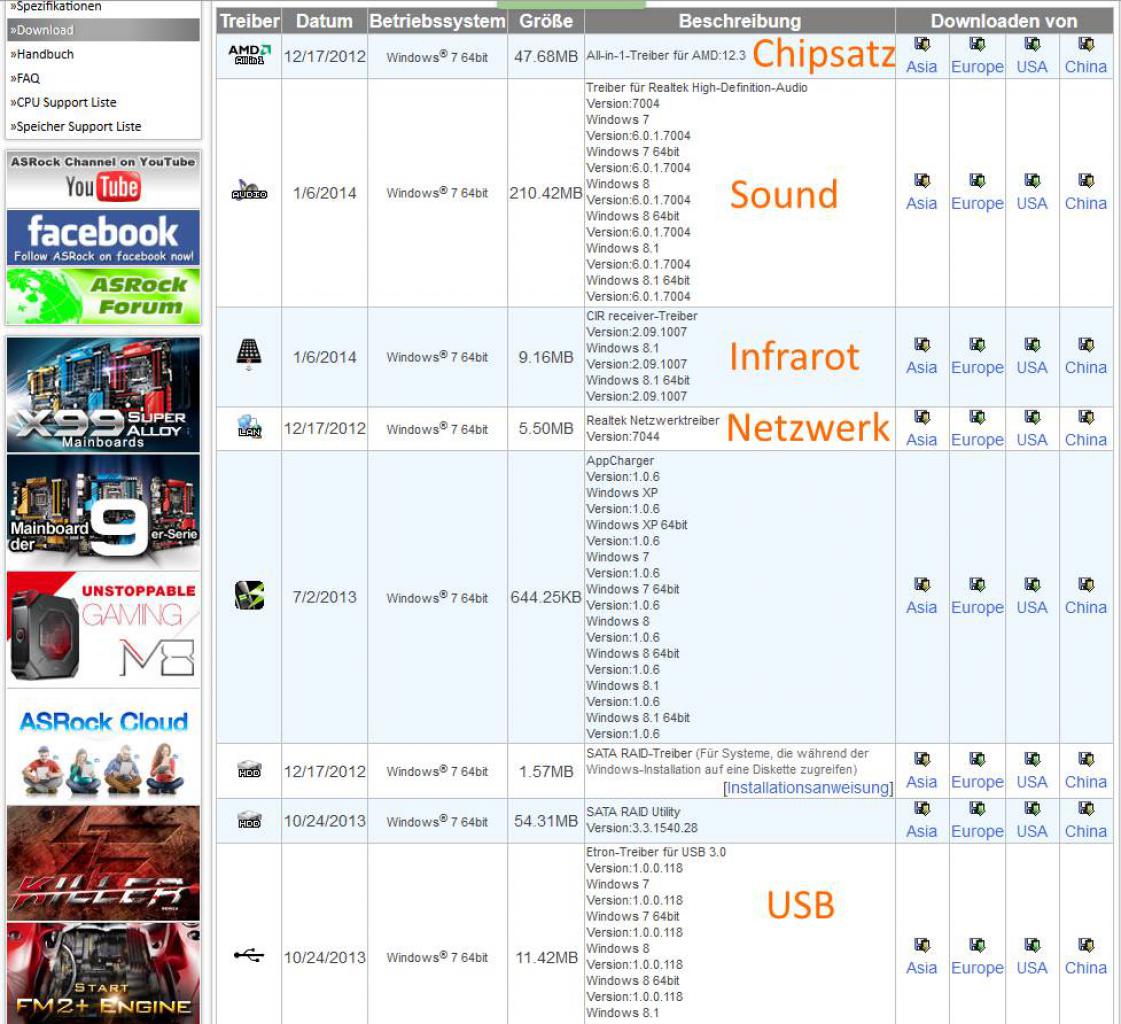
Task: Click Asia download icon for audio driver
Action: point(922,180)
